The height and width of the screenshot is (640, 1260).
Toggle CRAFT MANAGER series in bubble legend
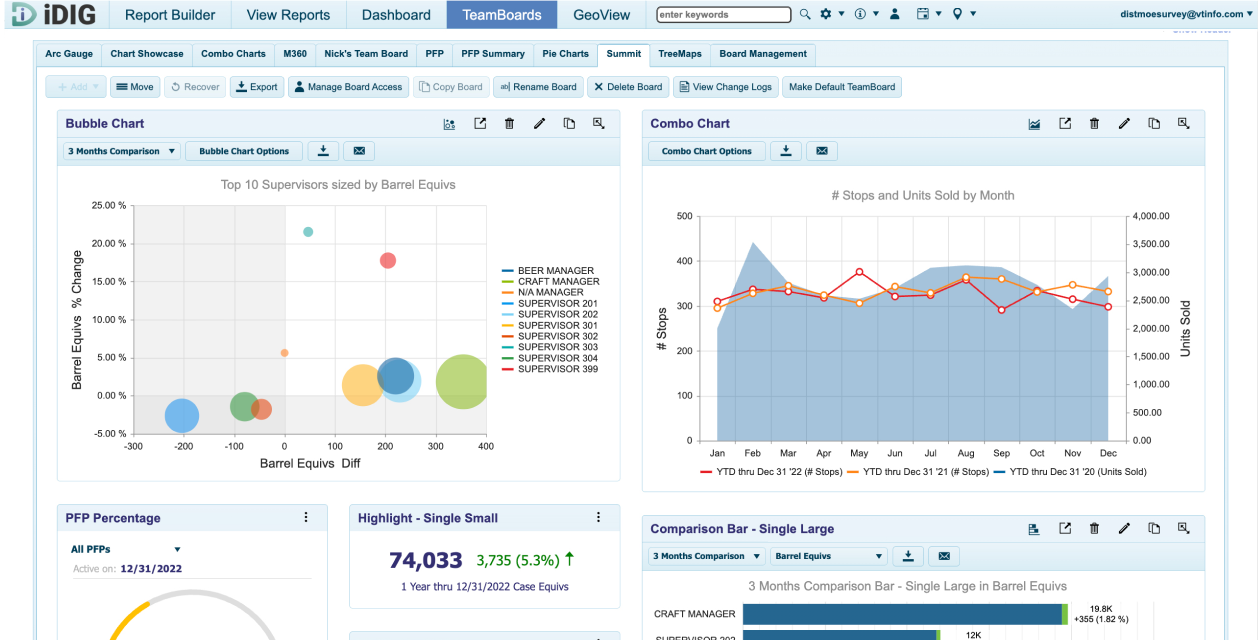tap(557, 282)
